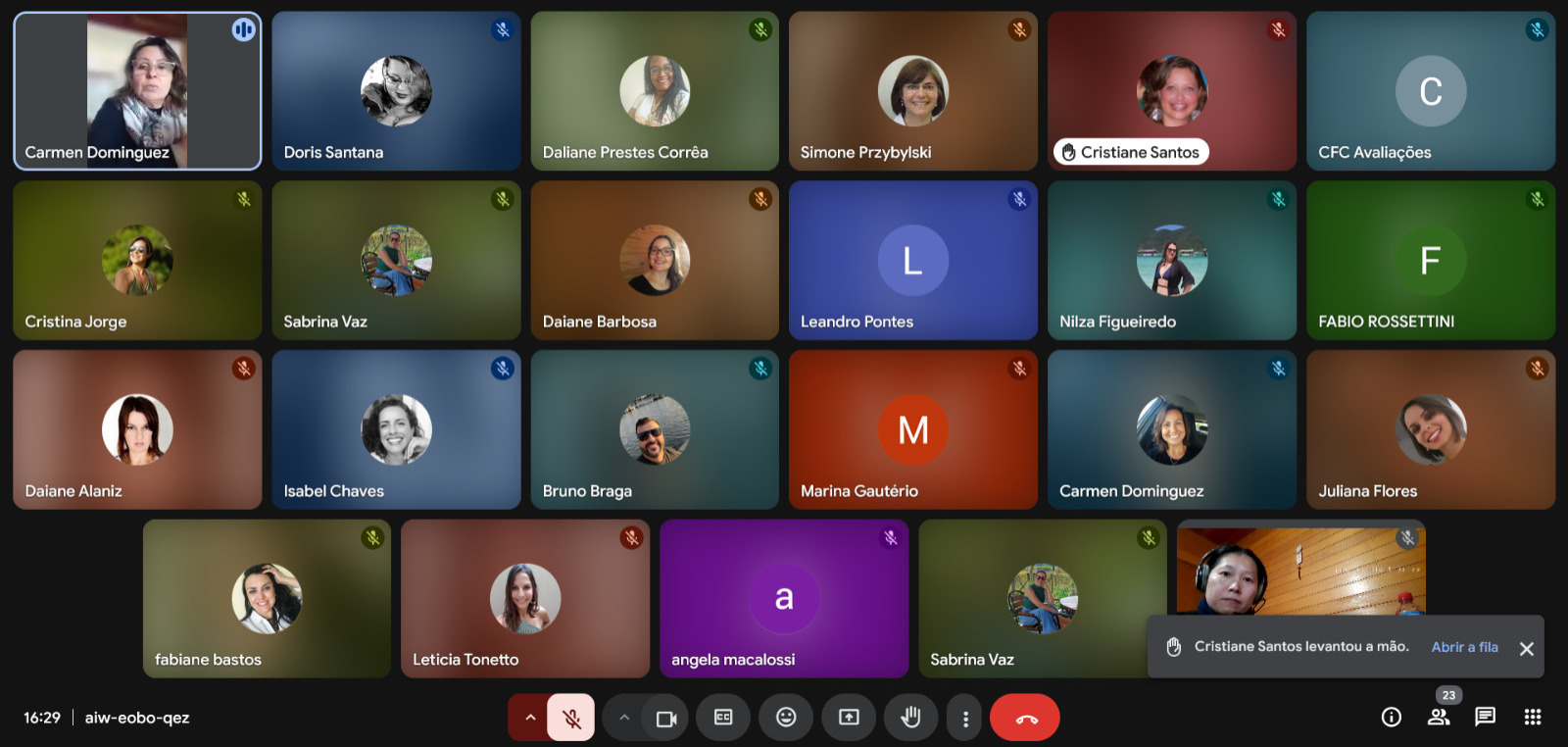Select Cristiane Santos' video tile
The height and width of the screenshot is (747, 1568).
1171,91
